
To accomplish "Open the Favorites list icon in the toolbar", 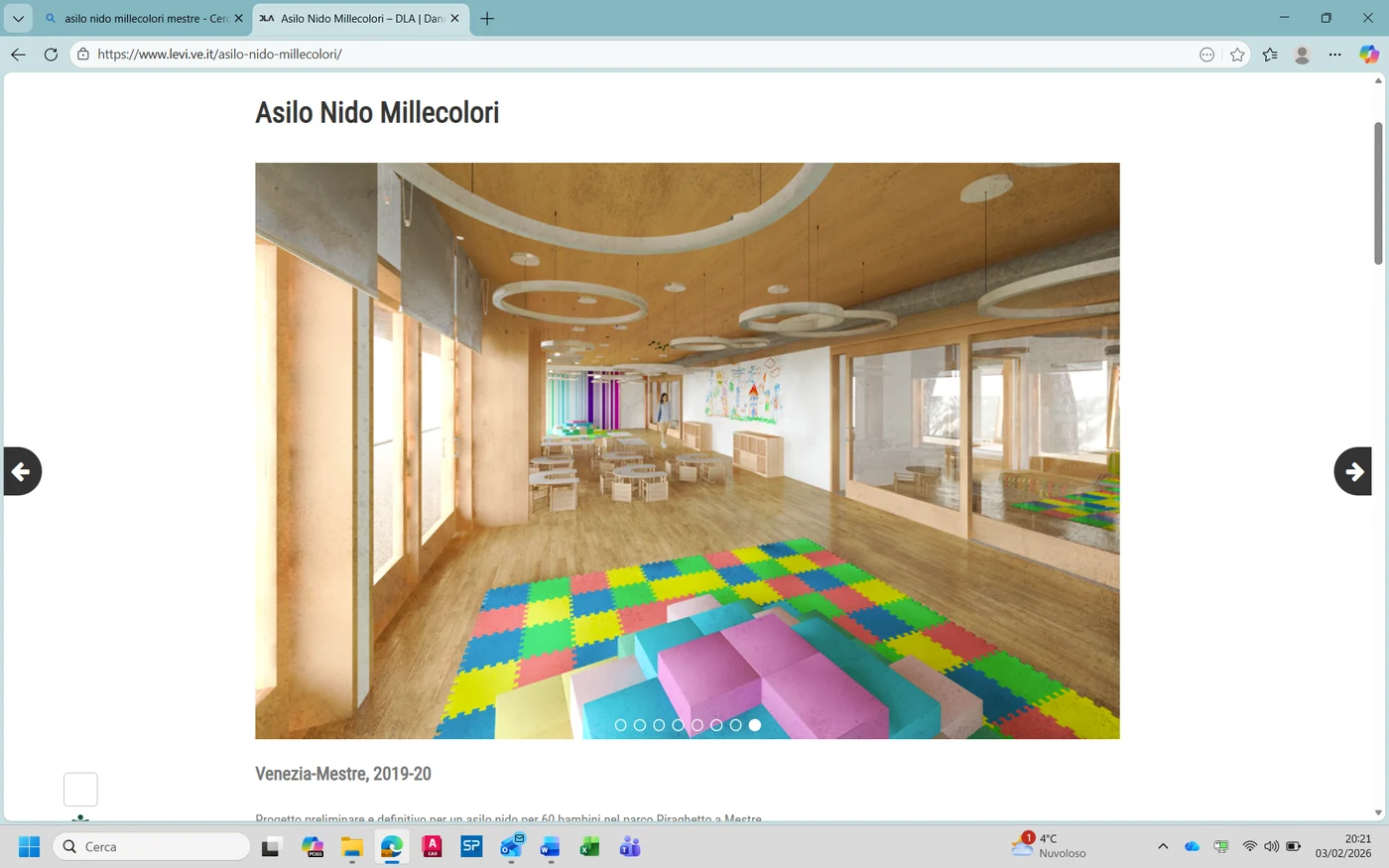I will click(1270, 55).
